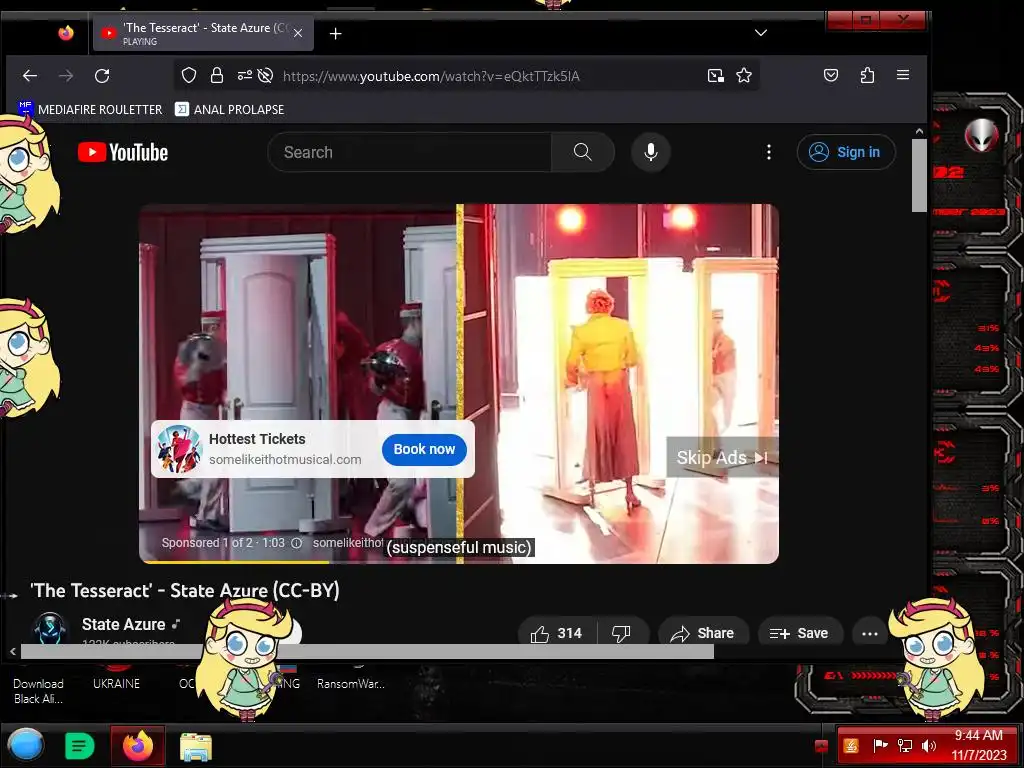Reload the page with the refresh icon
Viewport: 1024px width, 768px height.
(x=102, y=76)
